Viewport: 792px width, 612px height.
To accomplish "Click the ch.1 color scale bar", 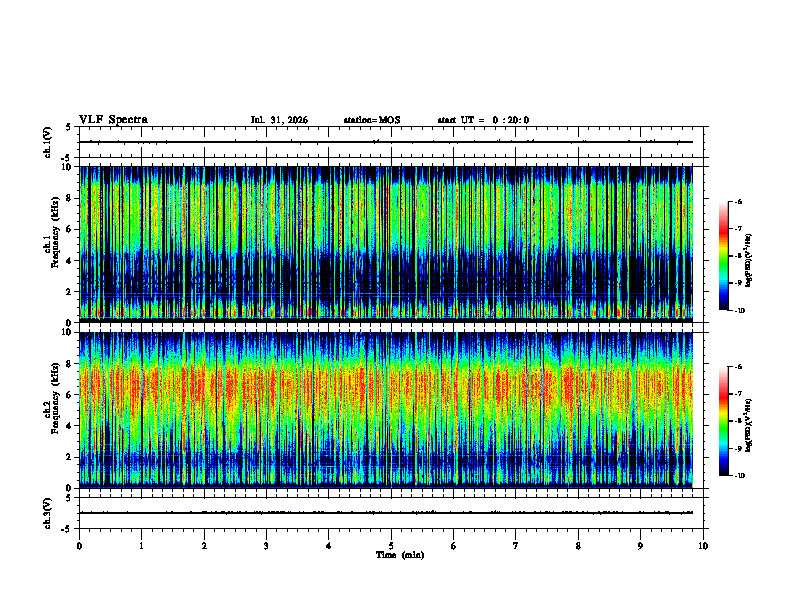I will (723, 256).
